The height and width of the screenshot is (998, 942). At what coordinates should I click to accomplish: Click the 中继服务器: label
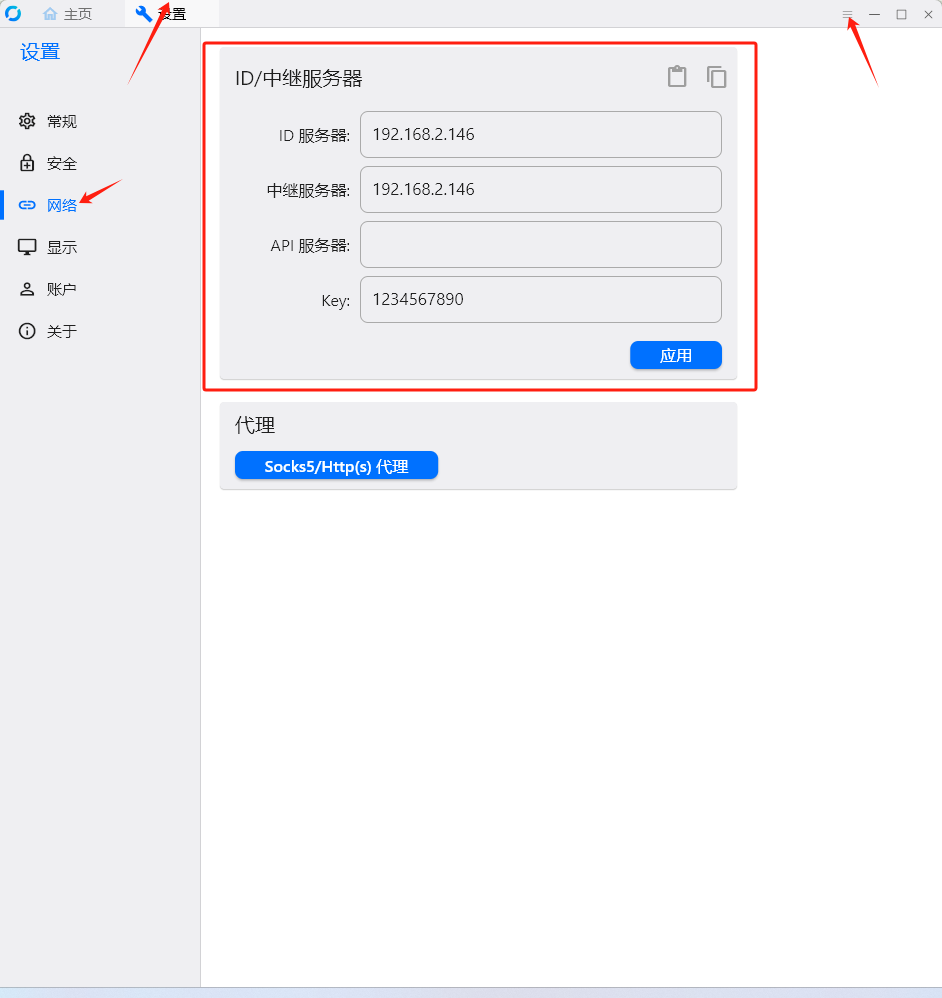(x=309, y=190)
